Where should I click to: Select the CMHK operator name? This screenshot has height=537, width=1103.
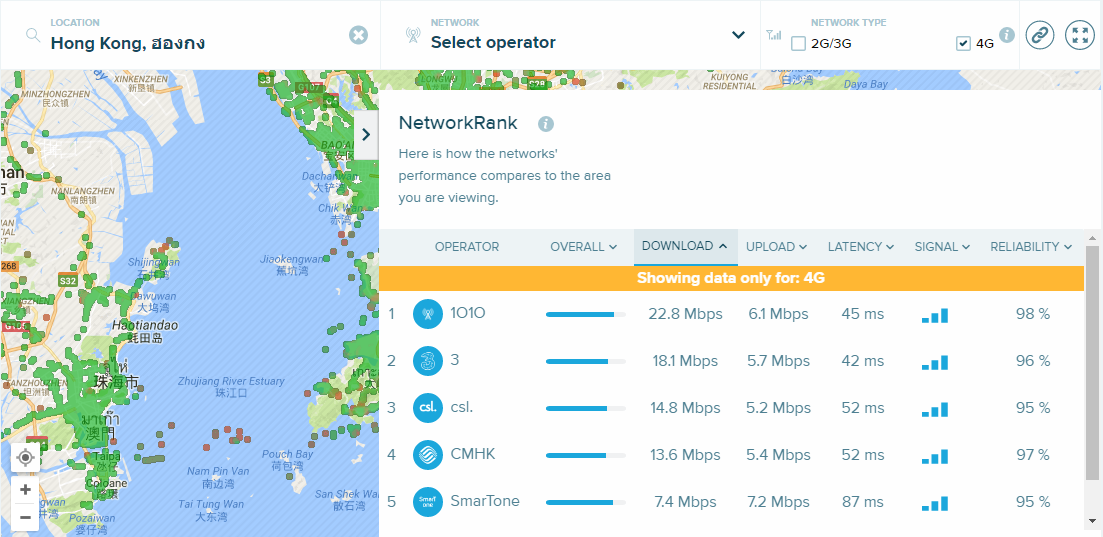[473, 454]
